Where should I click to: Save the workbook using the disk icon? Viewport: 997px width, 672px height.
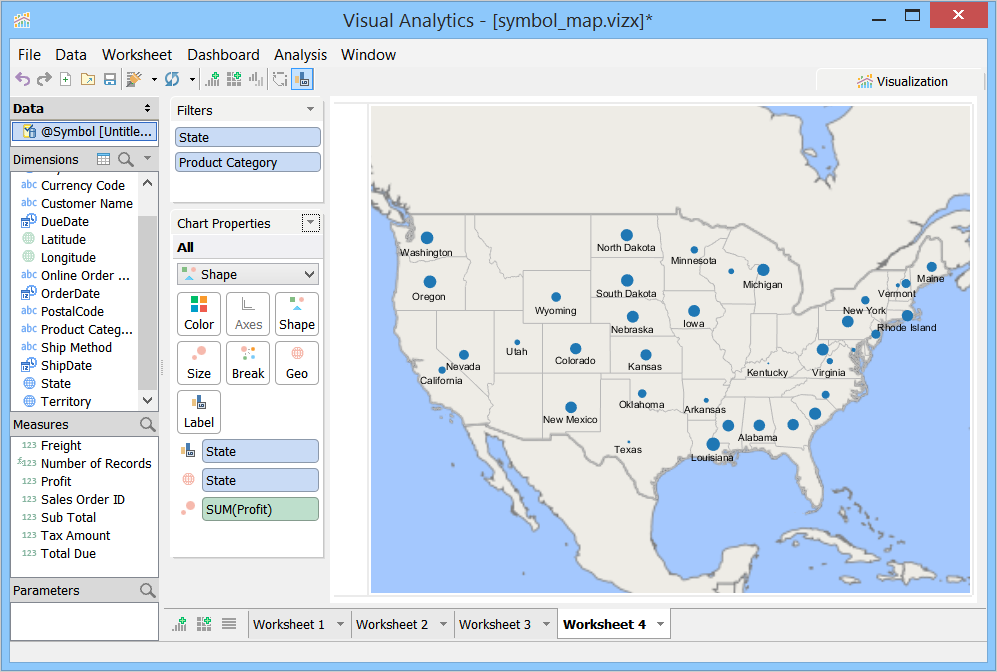click(x=110, y=79)
